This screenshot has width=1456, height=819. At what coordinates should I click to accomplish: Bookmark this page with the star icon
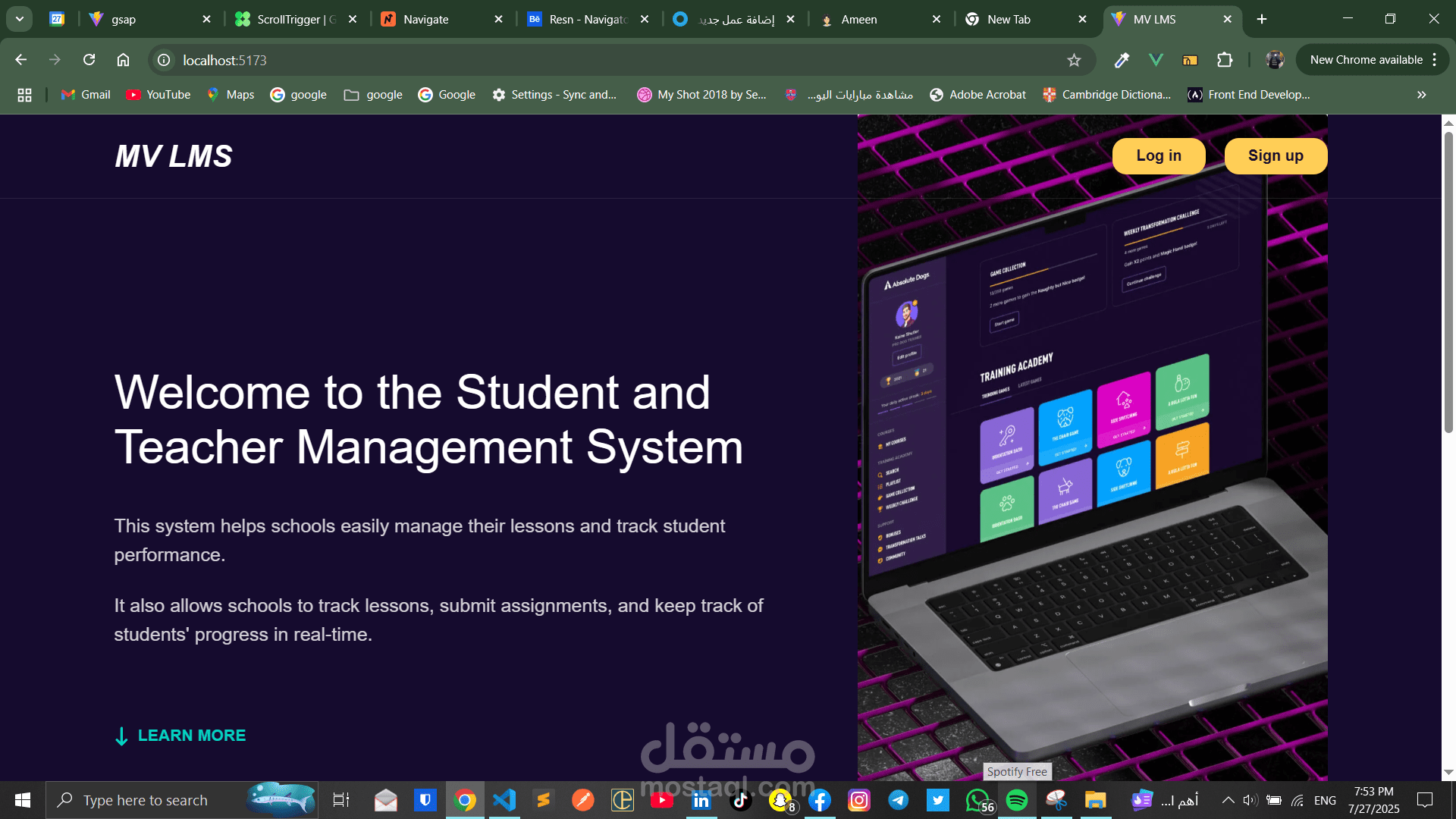click(1074, 60)
